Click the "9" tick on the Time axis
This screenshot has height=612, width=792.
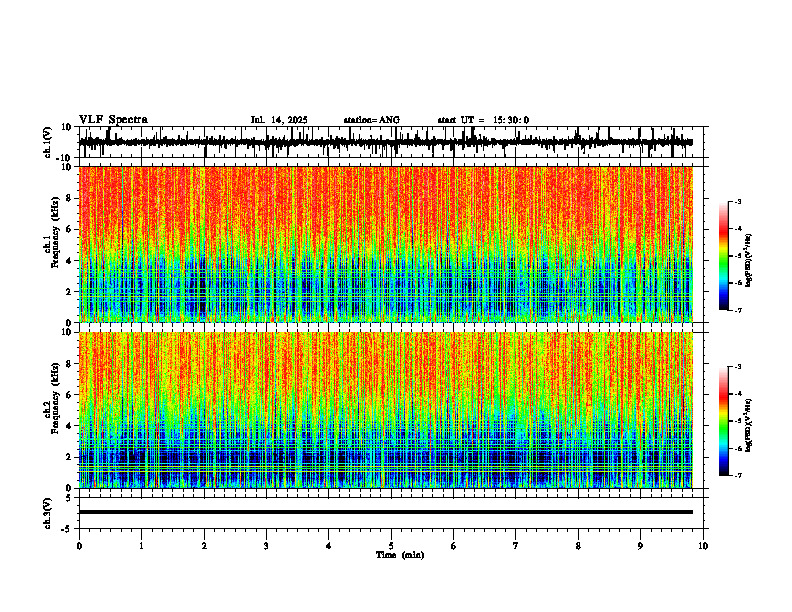point(640,546)
